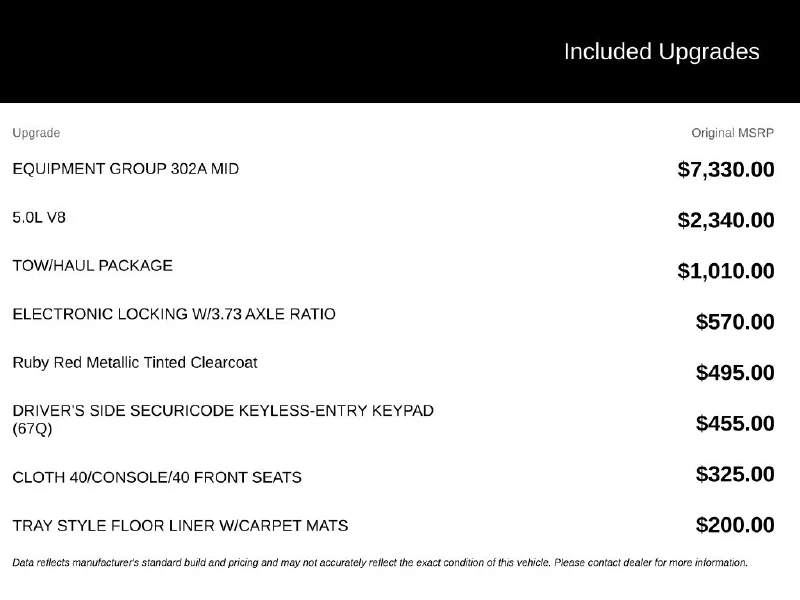Click the $495.00 paint price

(x=735, y=372)
